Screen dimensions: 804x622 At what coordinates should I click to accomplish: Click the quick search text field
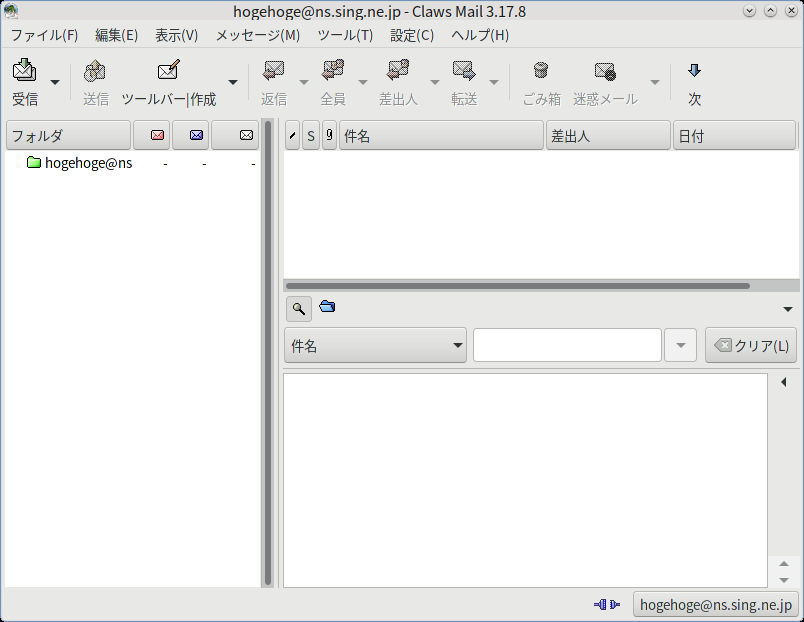[x=567, y=346]
